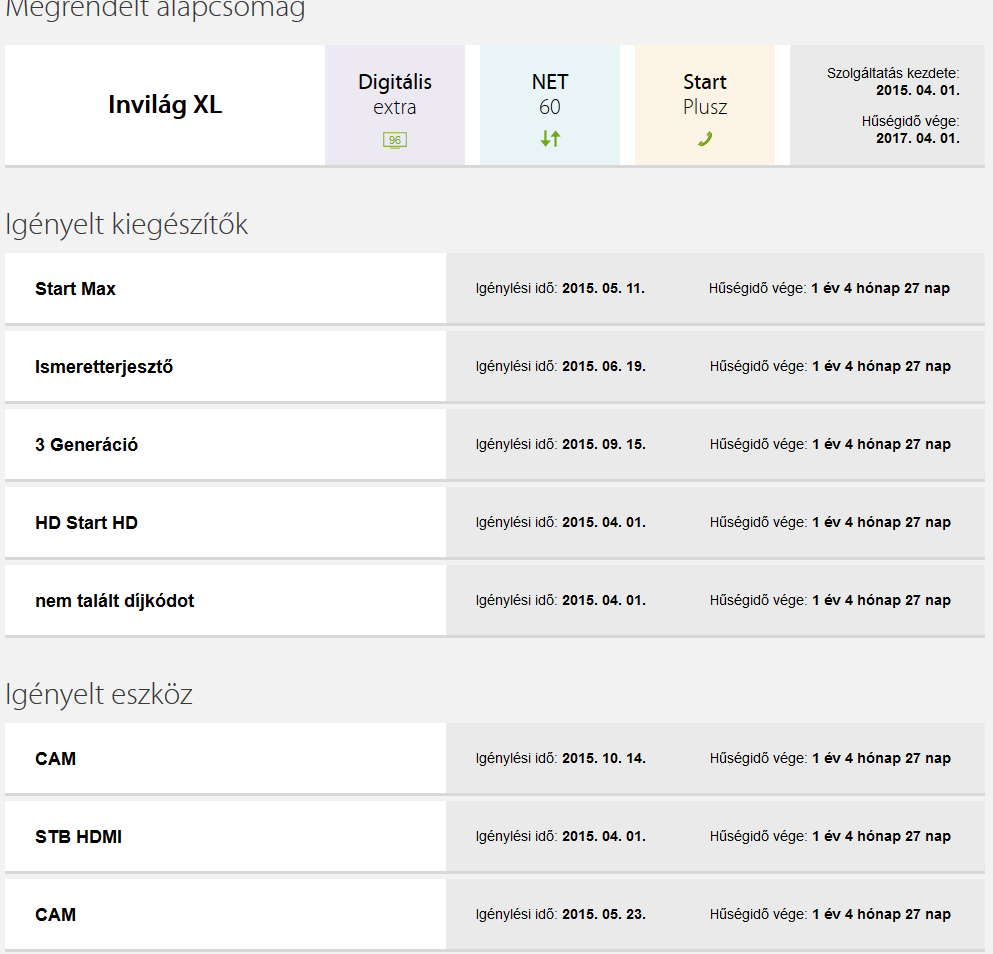993x954 pixels.
Task: Click the request date 2015. 06. 19.
Action: coord(603,367)
